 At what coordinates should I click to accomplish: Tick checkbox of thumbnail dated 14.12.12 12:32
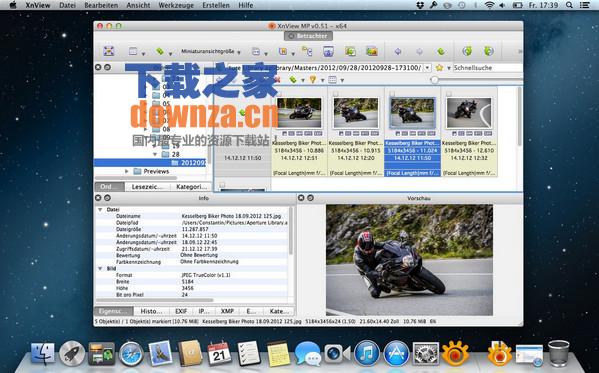click(x=449, y=93)
